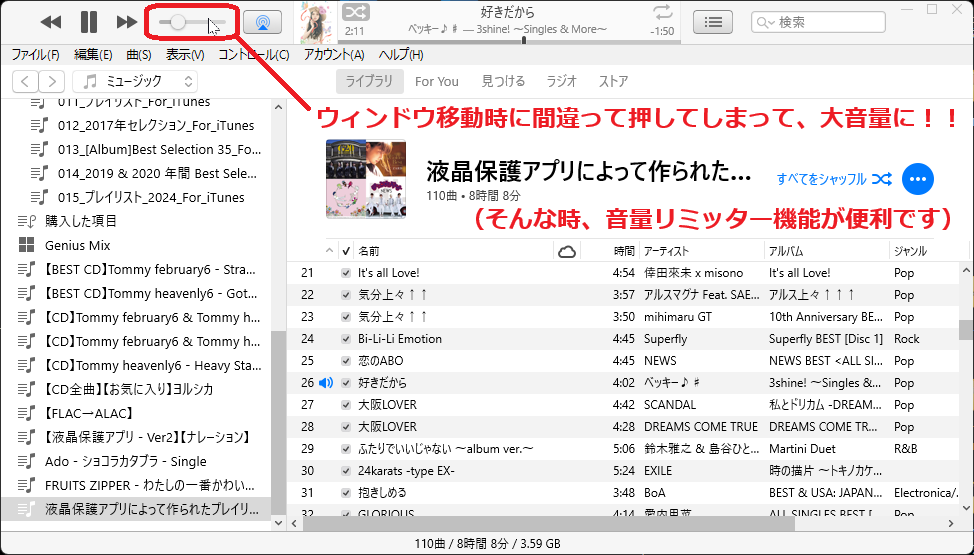The width and height of the screenshot is (974, 555).
Task: Uncheck the Bi-Li-Li Emotion checkbox
Action: point(346,339)
